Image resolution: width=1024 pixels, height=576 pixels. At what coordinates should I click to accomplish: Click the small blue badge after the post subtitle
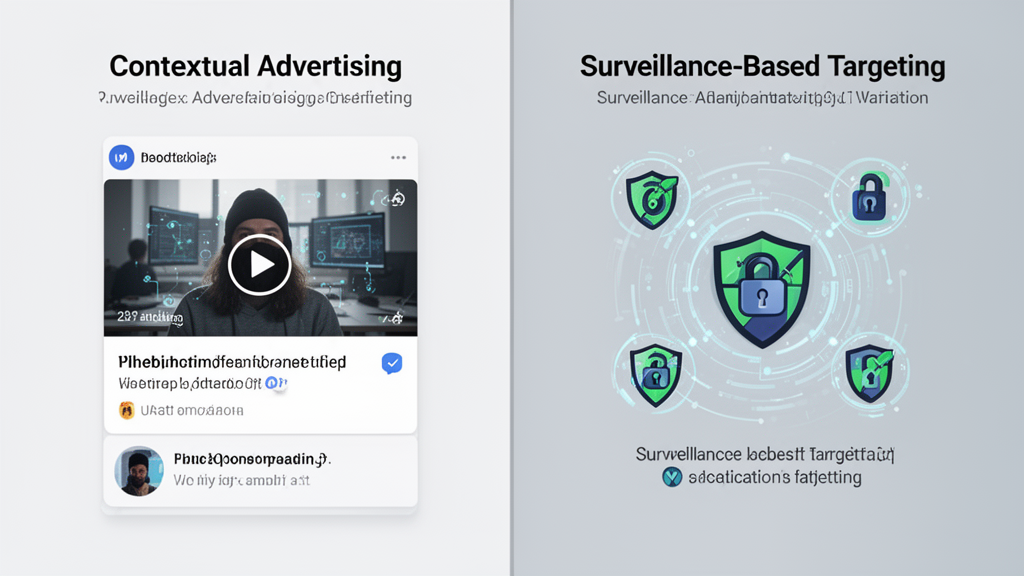[272, 383]
